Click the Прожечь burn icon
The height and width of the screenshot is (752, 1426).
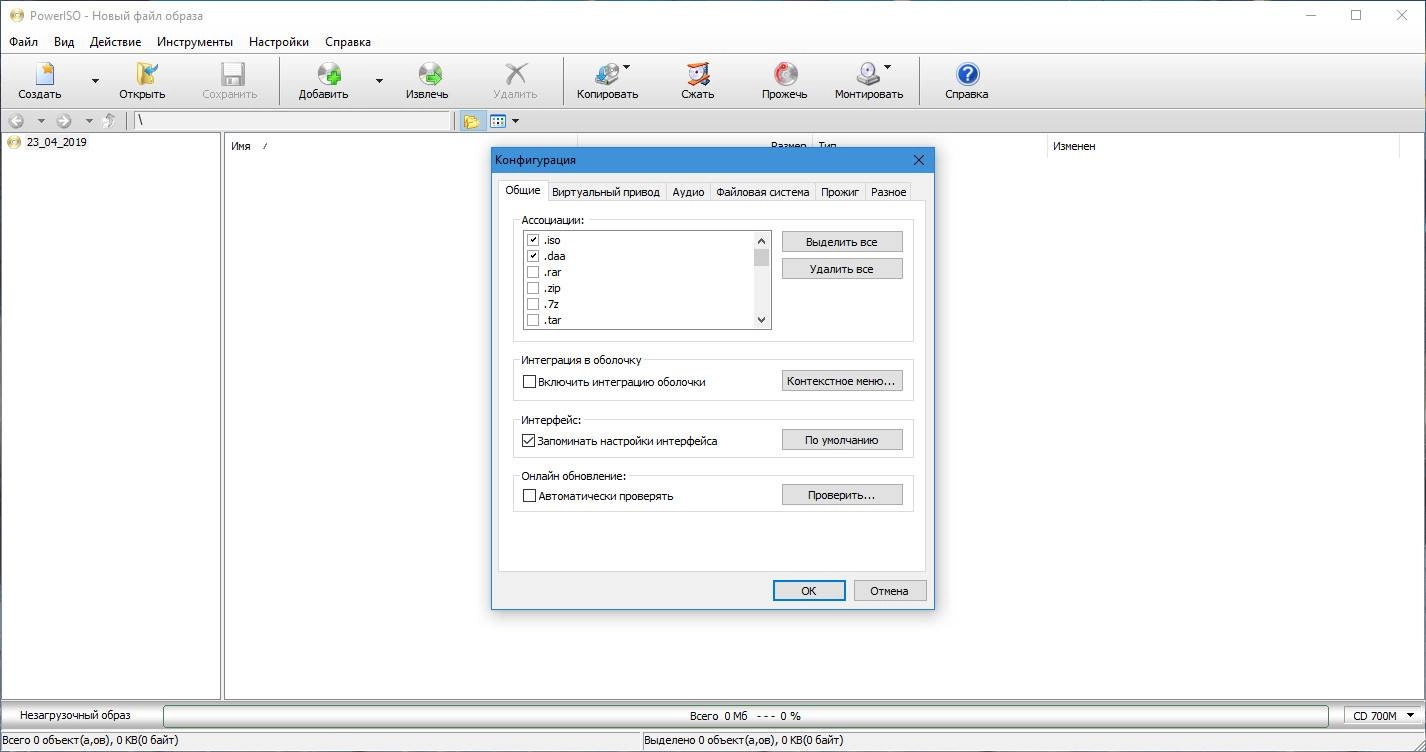(x=785, y=74)
